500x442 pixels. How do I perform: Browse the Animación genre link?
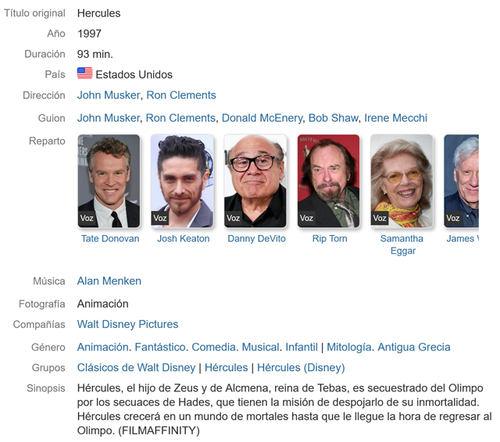coord(103,347)
